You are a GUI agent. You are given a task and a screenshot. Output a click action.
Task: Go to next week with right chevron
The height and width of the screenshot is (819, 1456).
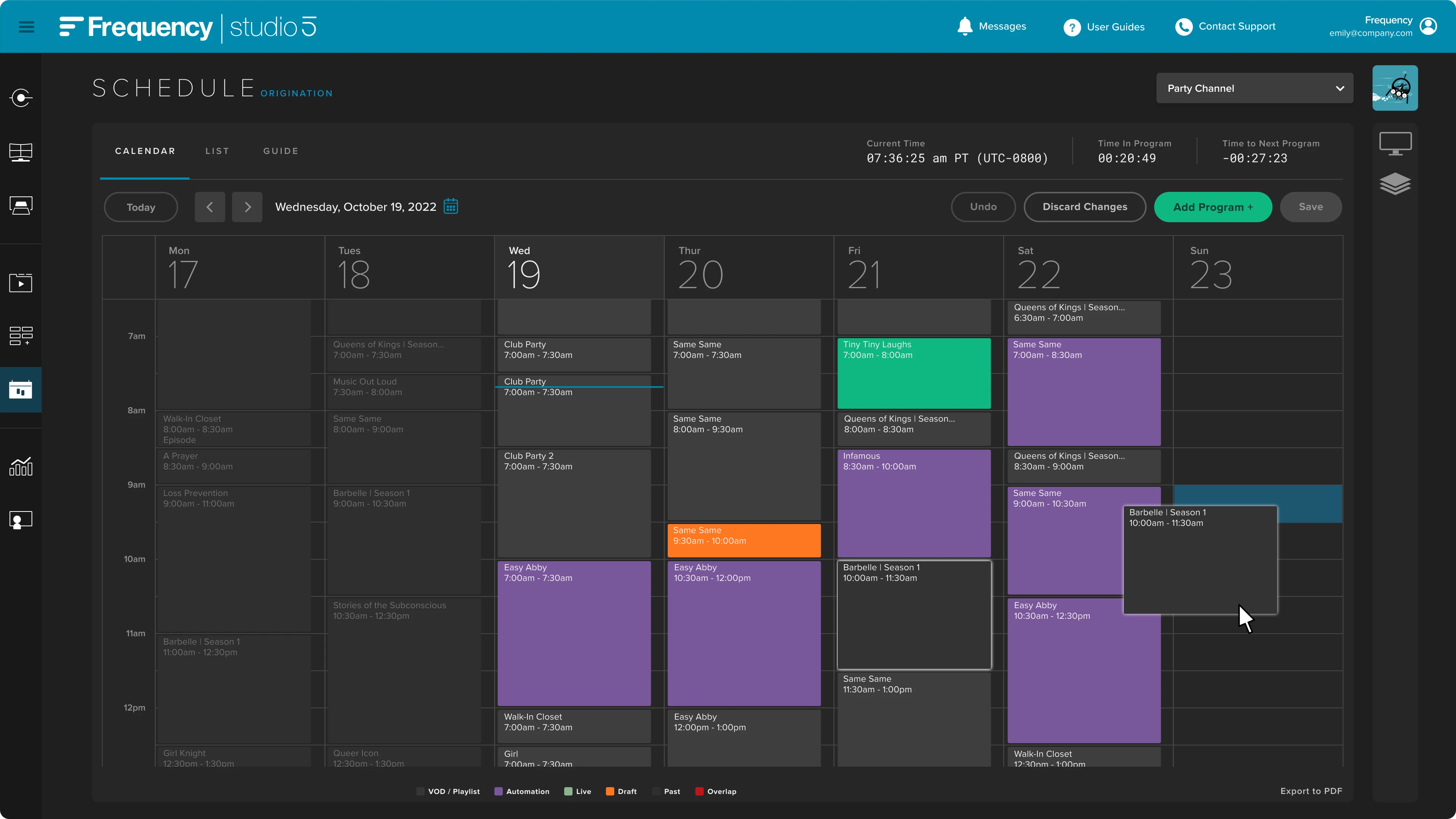point(247,207)
